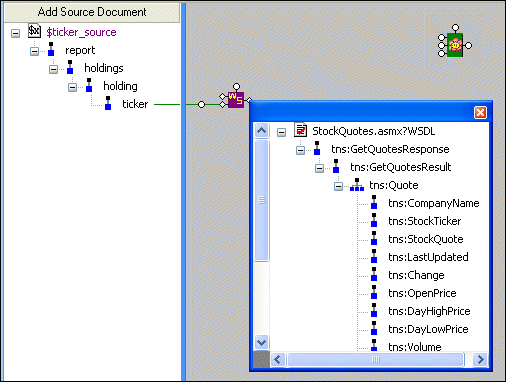The width and height of the screenshot is (506, 382).
Task: Click the horizontal scrollbar right arrow
Action: [x=480, y=359]
